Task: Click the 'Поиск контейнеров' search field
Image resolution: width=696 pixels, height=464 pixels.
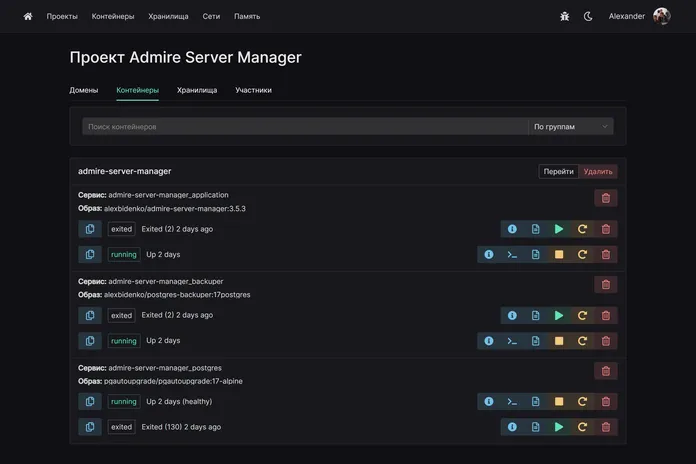Action: coord(305,127)
